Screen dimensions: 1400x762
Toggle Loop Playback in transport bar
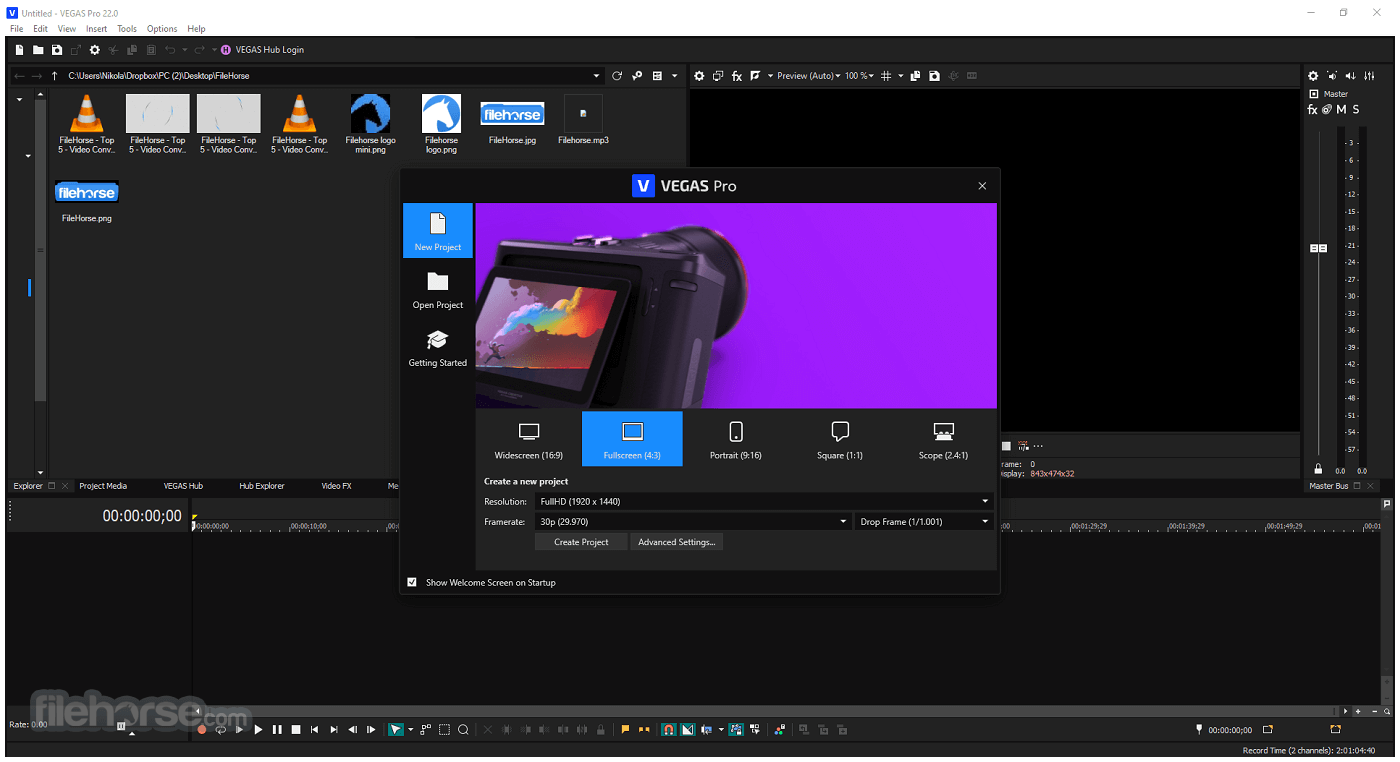point(221,730)
